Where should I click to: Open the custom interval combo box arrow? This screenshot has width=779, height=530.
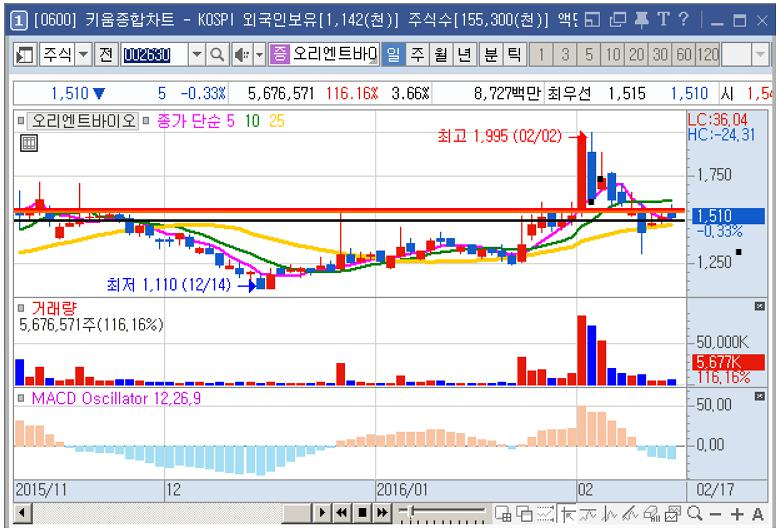(761, 54)
